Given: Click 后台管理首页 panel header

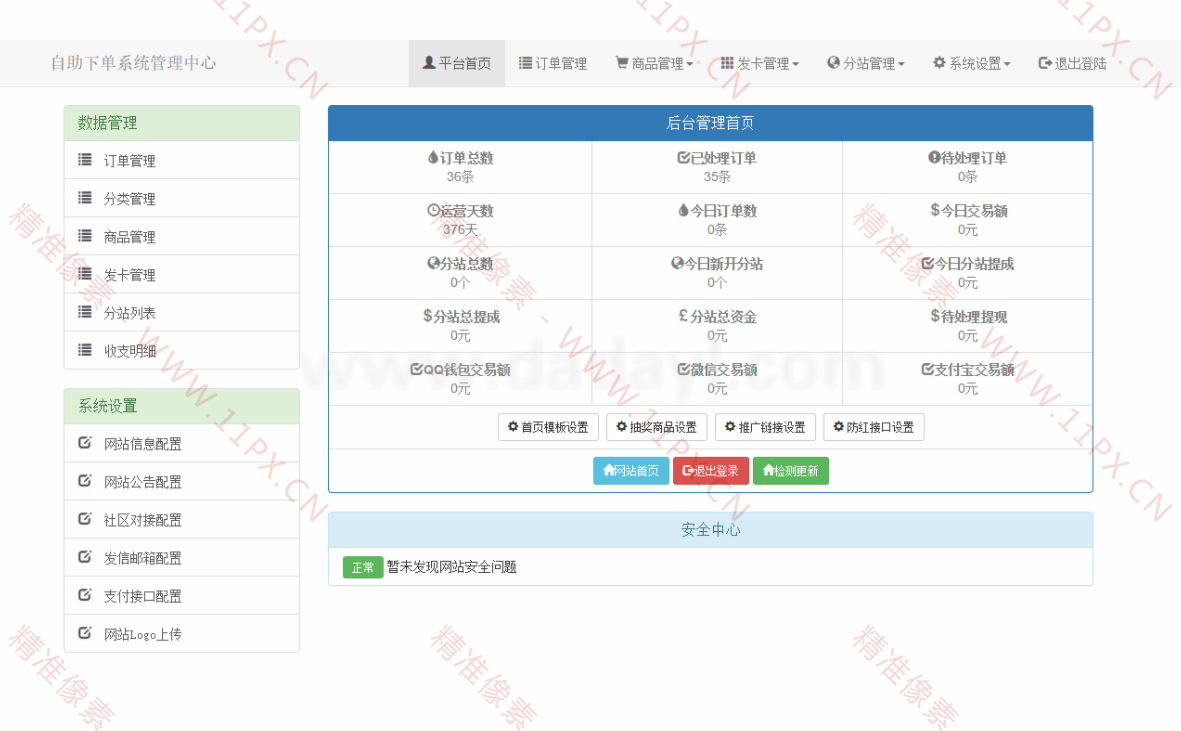Looking at the screenshot, I should coord(710,123).
